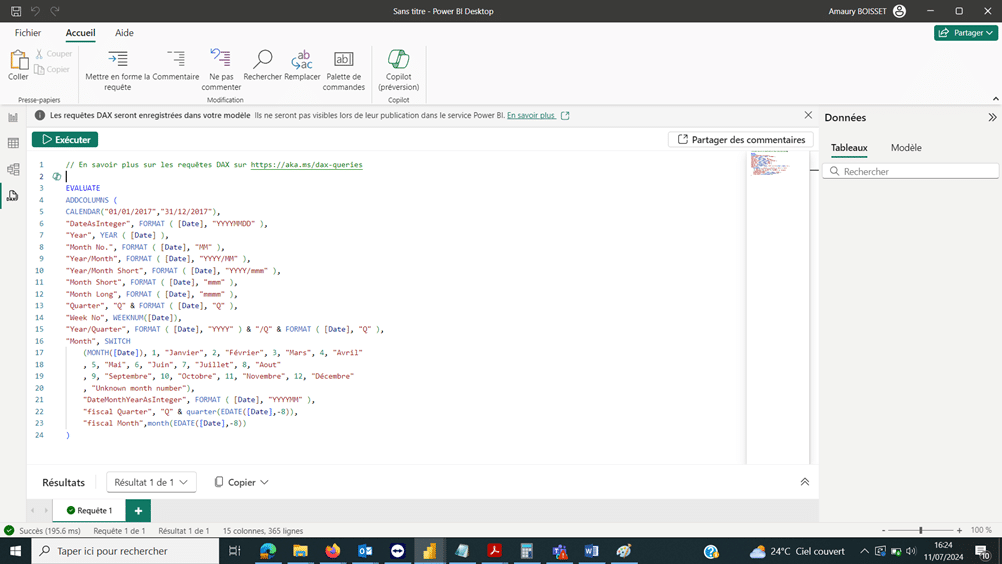The image size is (1002, 564).
Task: Click the Copier icon in ribbon
Action: tap(40, 69)
